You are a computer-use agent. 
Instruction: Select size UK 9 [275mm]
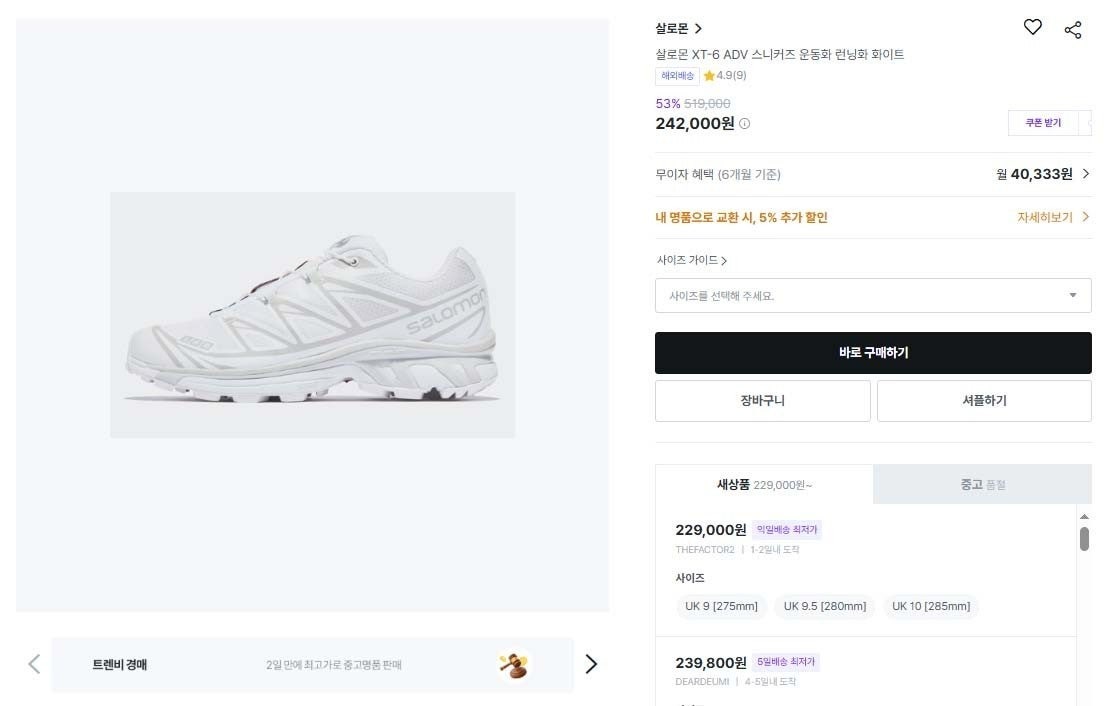[721, 606]
